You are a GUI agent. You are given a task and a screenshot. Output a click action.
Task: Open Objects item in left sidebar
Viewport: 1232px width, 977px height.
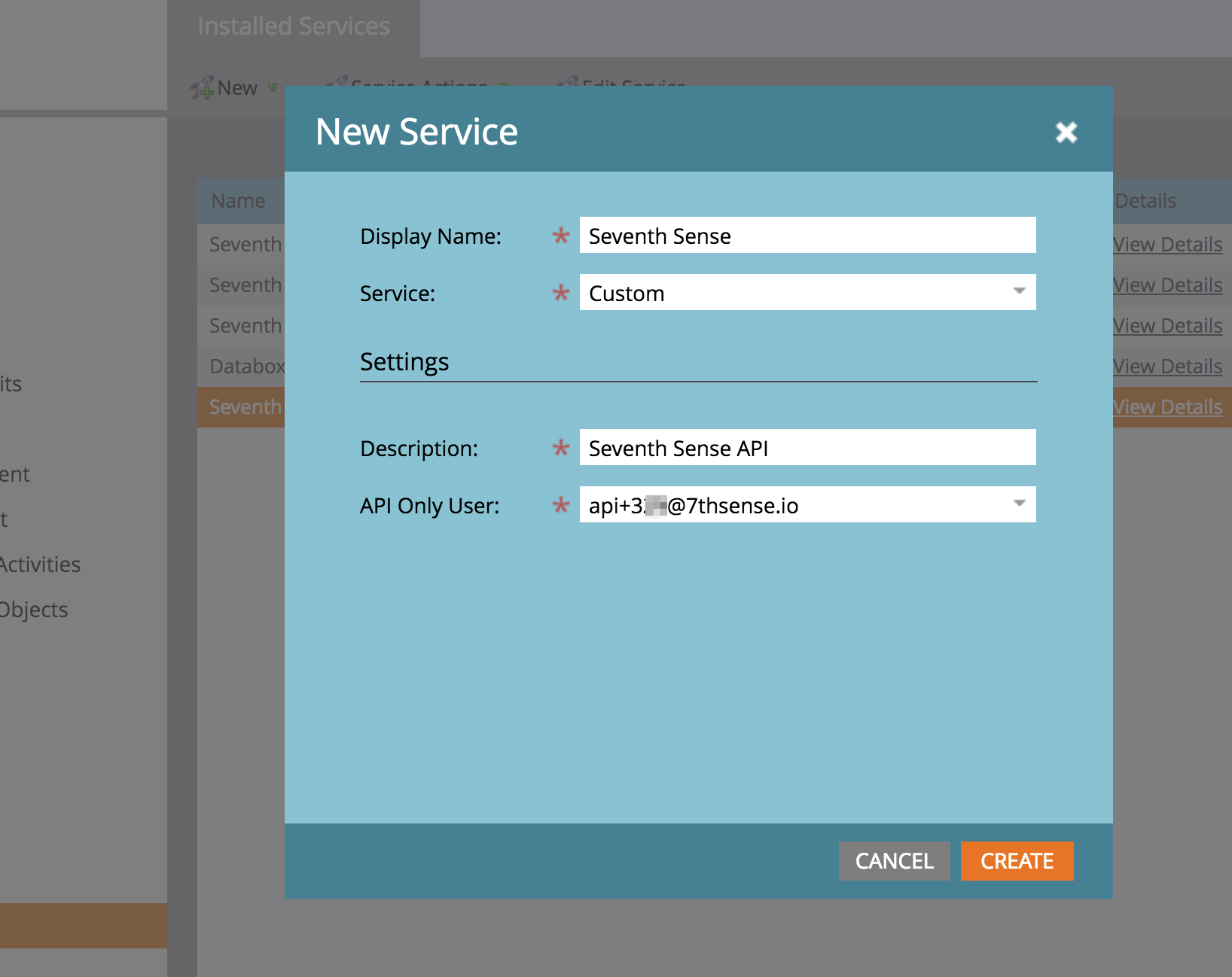point(34,610)
